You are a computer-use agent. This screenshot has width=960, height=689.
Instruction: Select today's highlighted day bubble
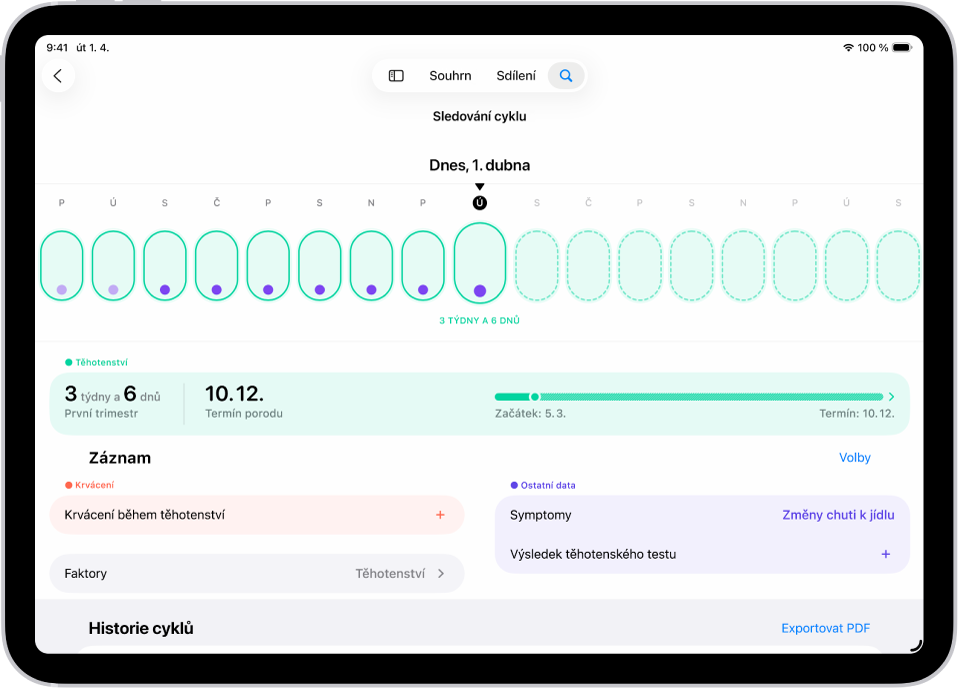(x=480, y=263)
